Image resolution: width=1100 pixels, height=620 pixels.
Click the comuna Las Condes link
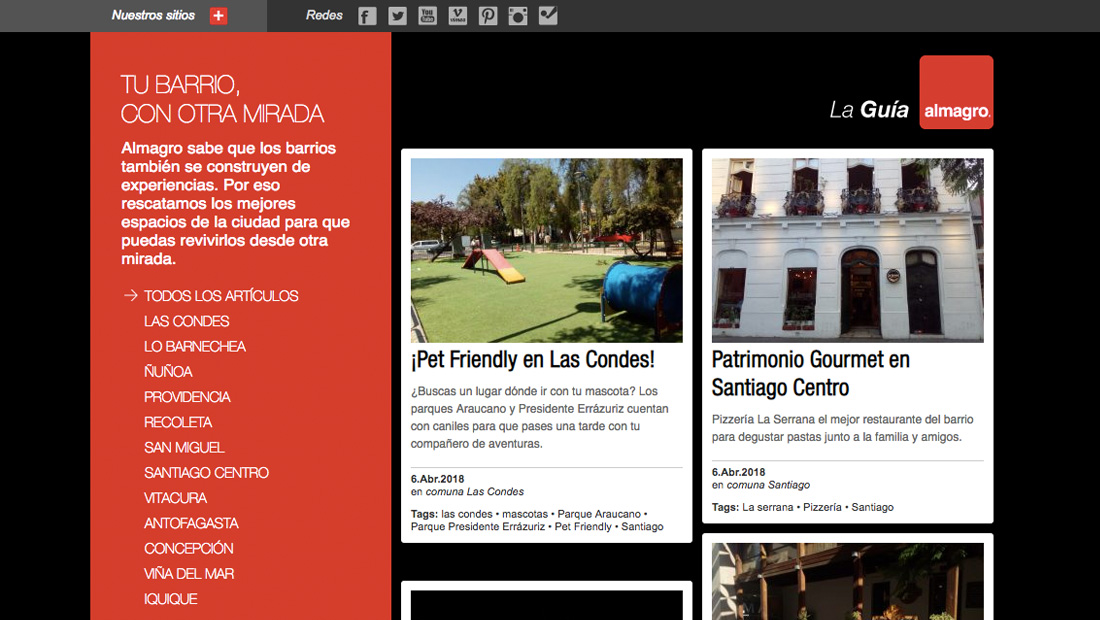tap(475, 492)
